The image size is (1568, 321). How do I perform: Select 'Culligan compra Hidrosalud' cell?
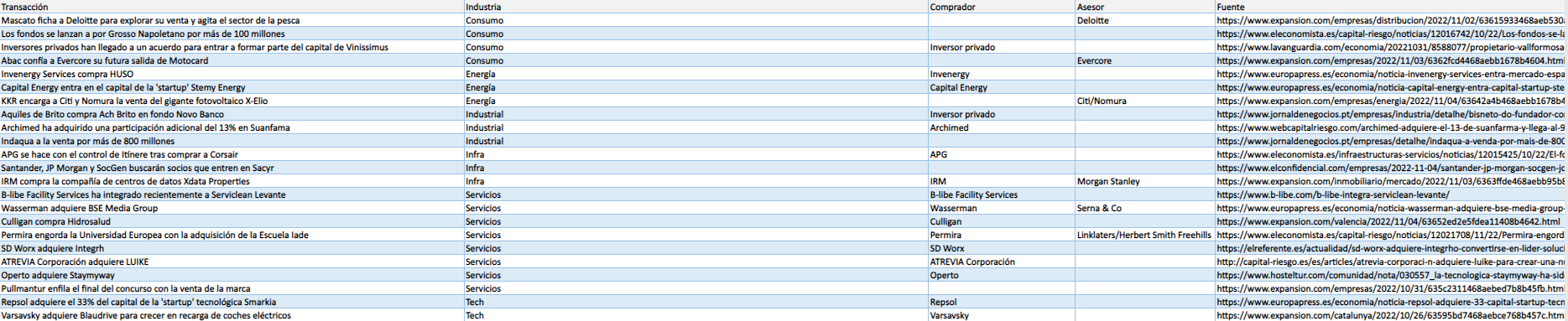point(232,221)
